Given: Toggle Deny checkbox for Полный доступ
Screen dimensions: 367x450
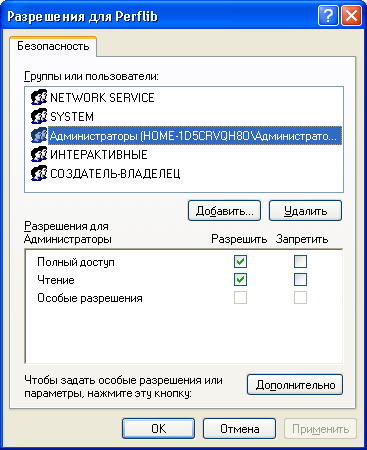Looking at the screenshot, I should tap(300, 262).
